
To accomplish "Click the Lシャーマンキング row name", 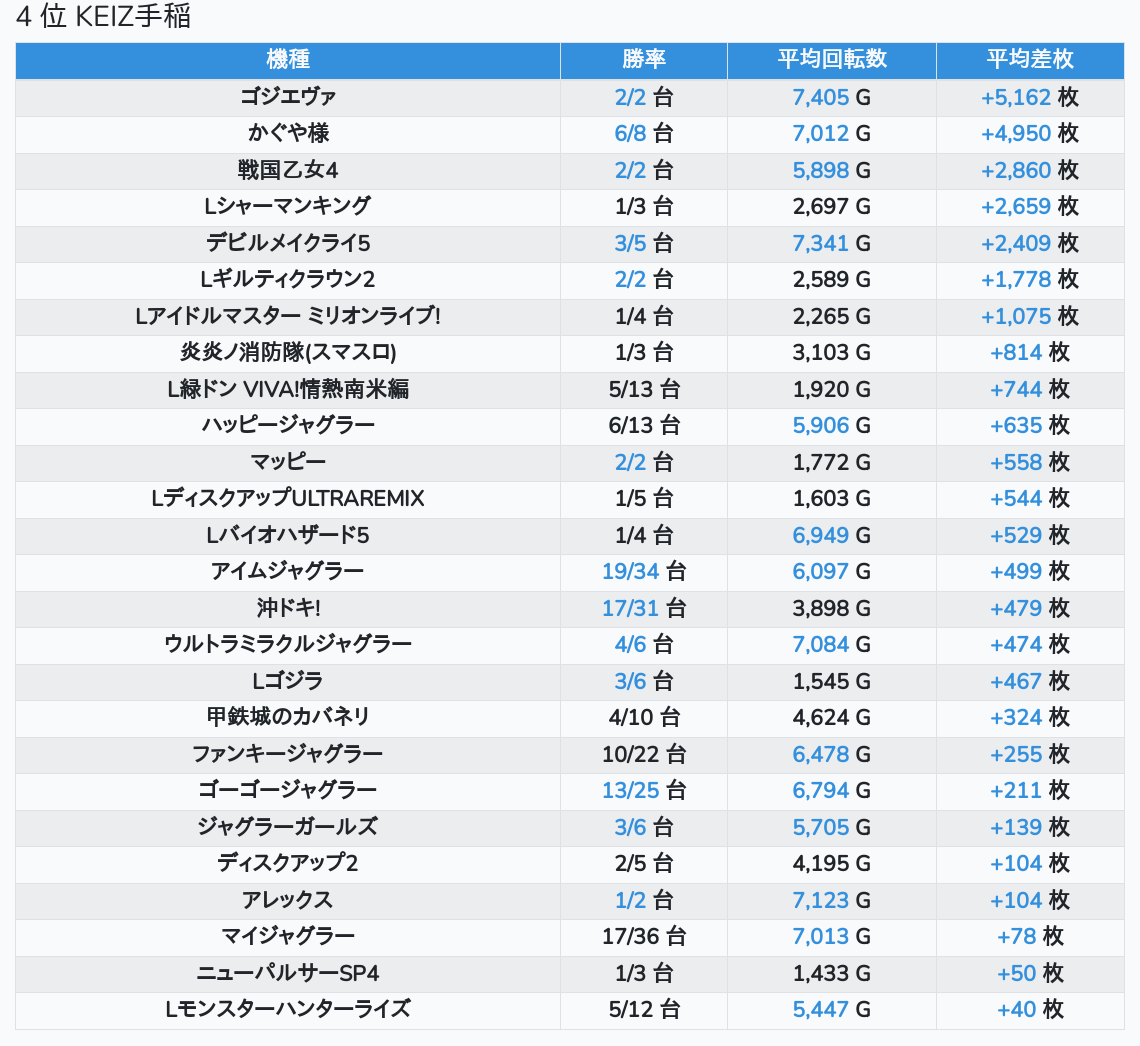I will point(288,206).
